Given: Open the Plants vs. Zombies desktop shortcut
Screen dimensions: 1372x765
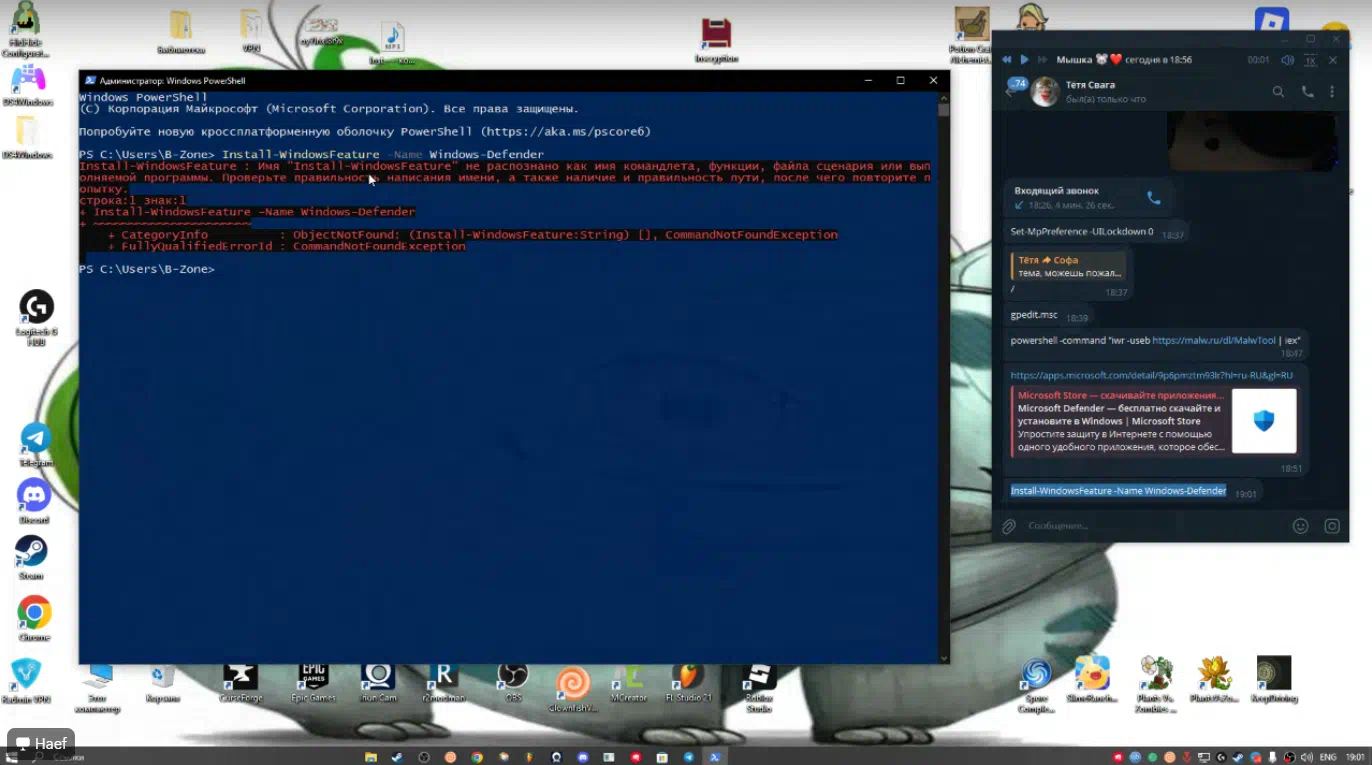Looking at the screenshot, I should [1156, 685].
